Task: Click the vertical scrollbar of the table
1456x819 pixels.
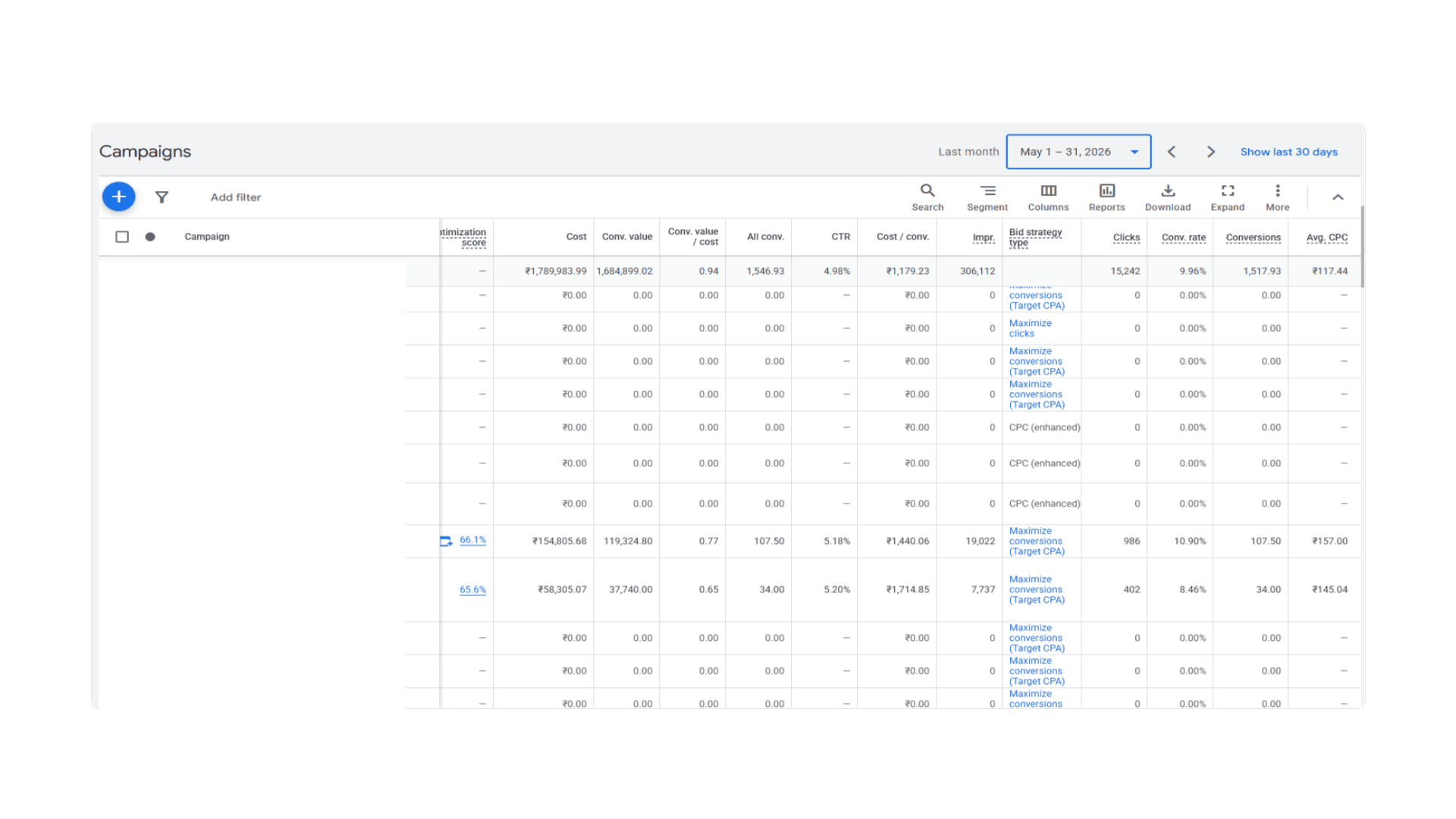Action: (x=1362, y=247)
